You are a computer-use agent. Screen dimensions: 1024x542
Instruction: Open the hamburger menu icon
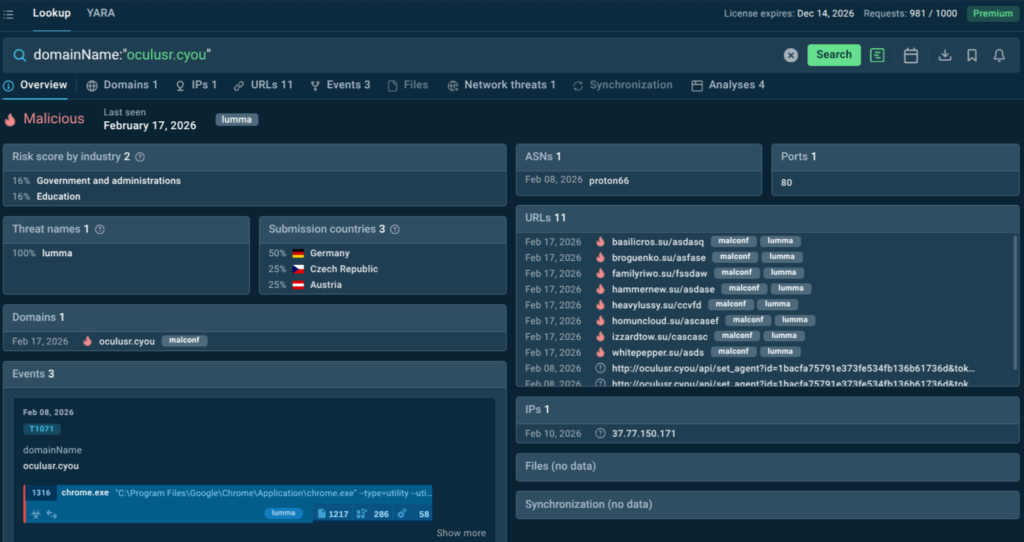coord(9,14)
